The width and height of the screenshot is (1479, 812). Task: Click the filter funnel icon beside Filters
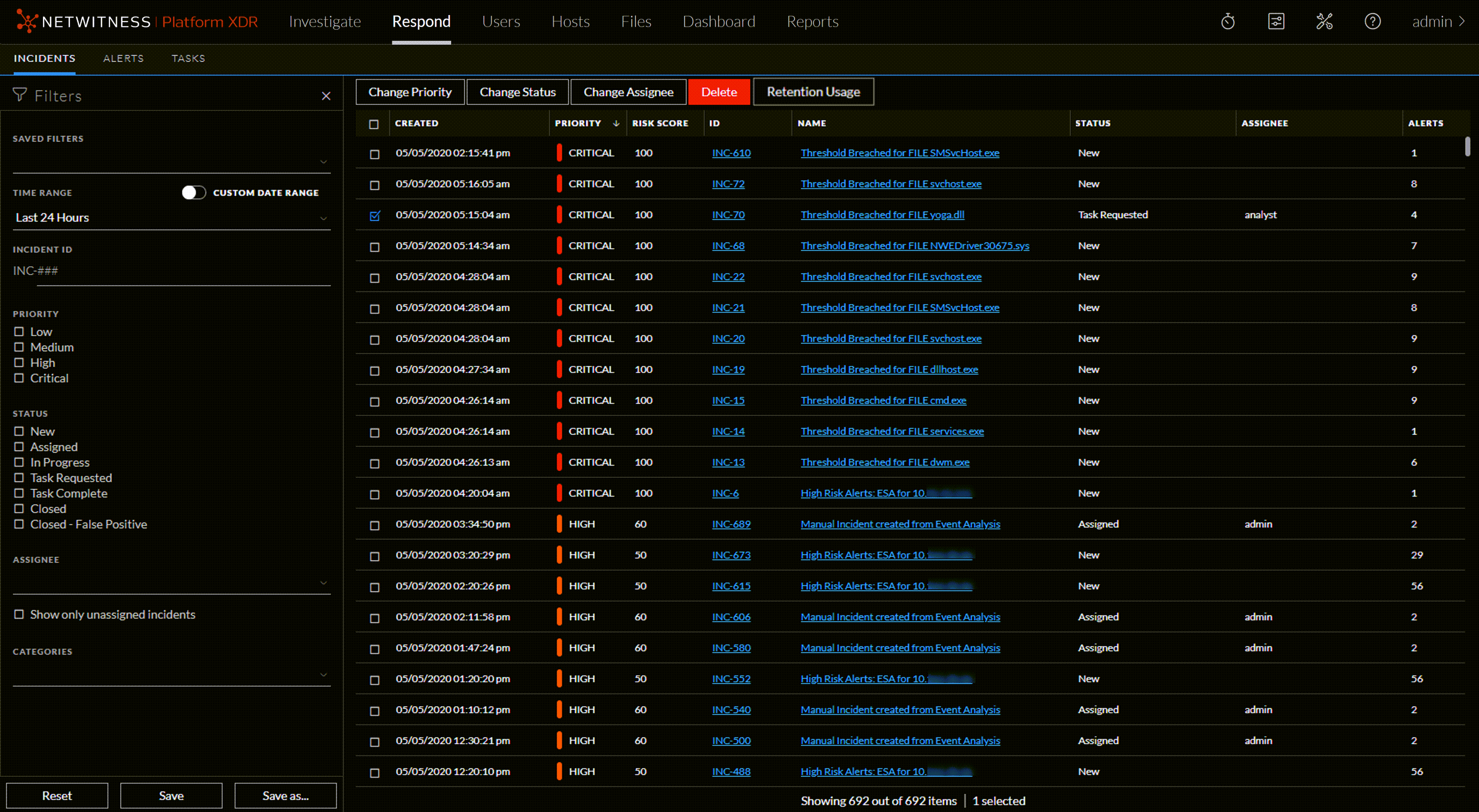point(19,95)
